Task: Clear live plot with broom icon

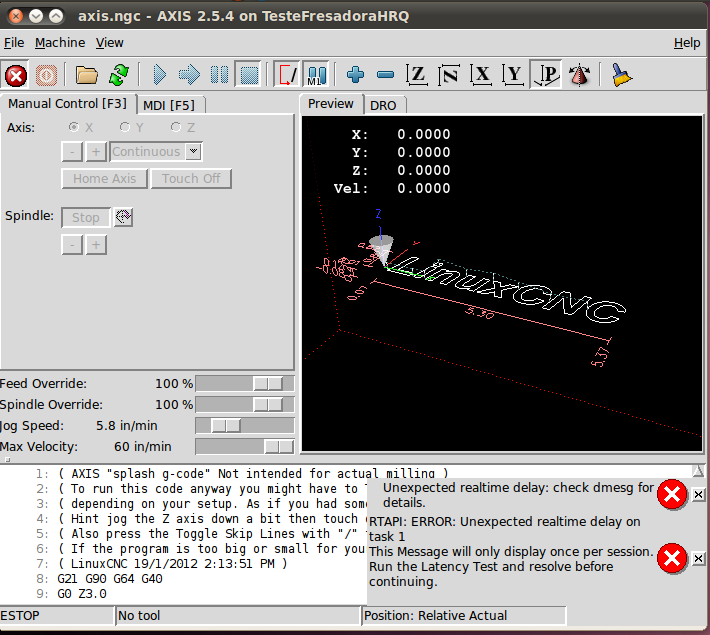Action: click(x=622, y=75)
